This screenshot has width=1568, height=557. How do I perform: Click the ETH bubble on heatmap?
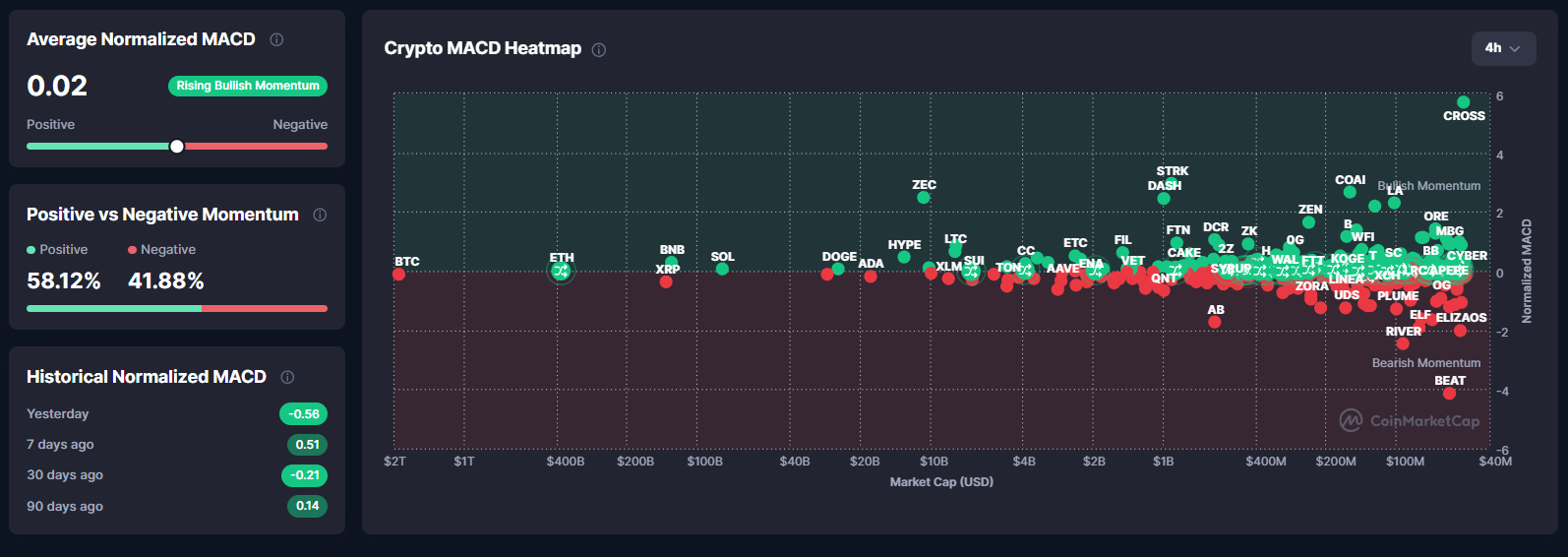pos(561,271)
